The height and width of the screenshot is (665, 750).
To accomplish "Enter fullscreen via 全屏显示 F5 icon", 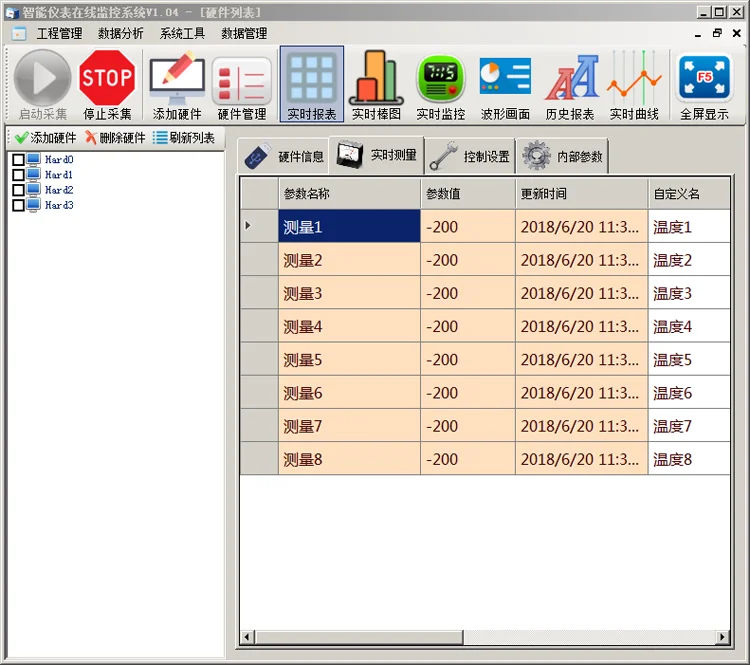I will pos(704,77).
